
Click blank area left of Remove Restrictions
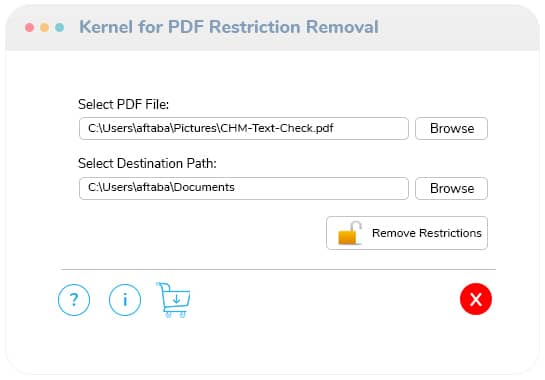pyautogui.click(x=202, y=233)
